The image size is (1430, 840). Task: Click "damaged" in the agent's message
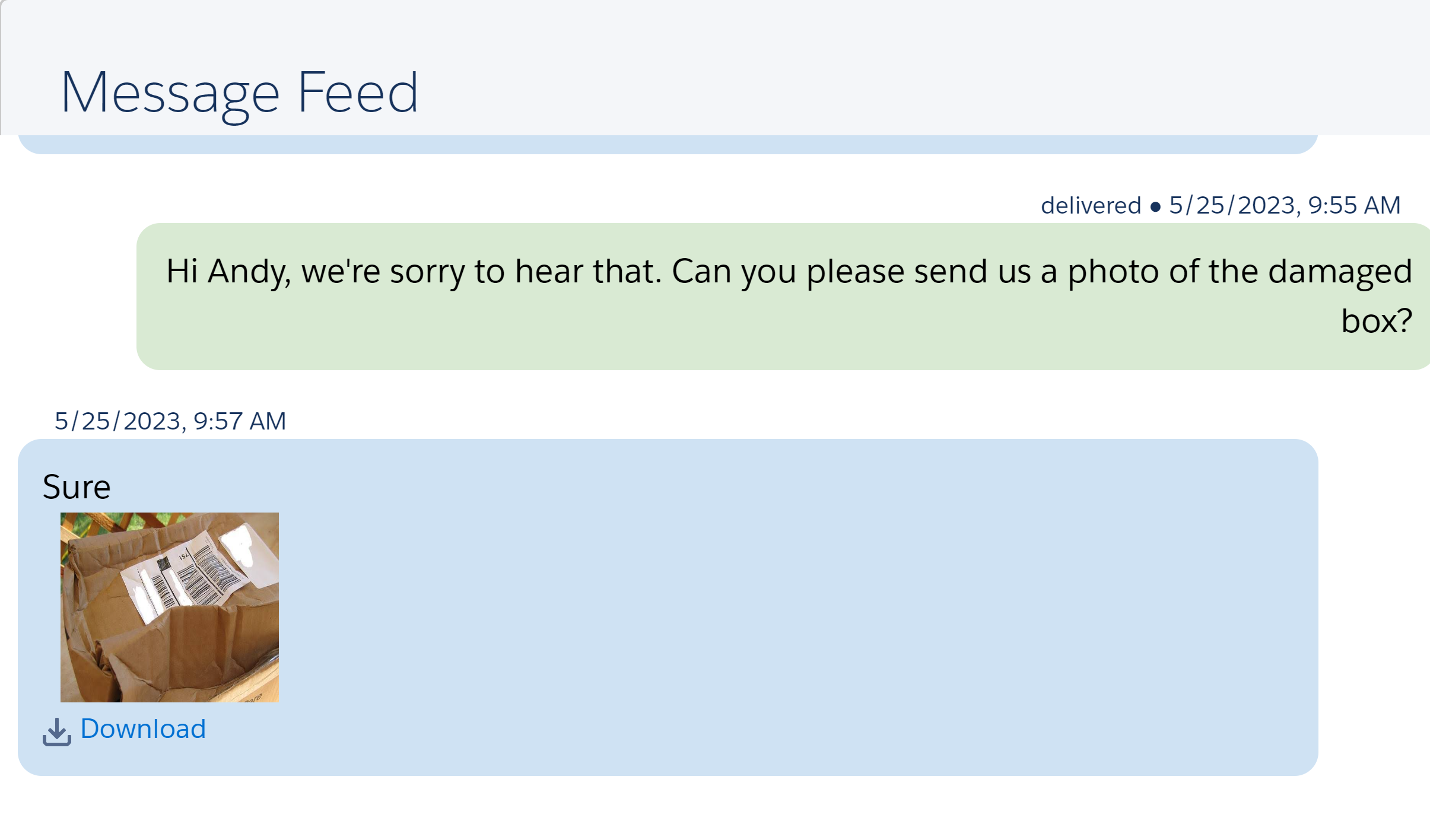(1340, 273)
